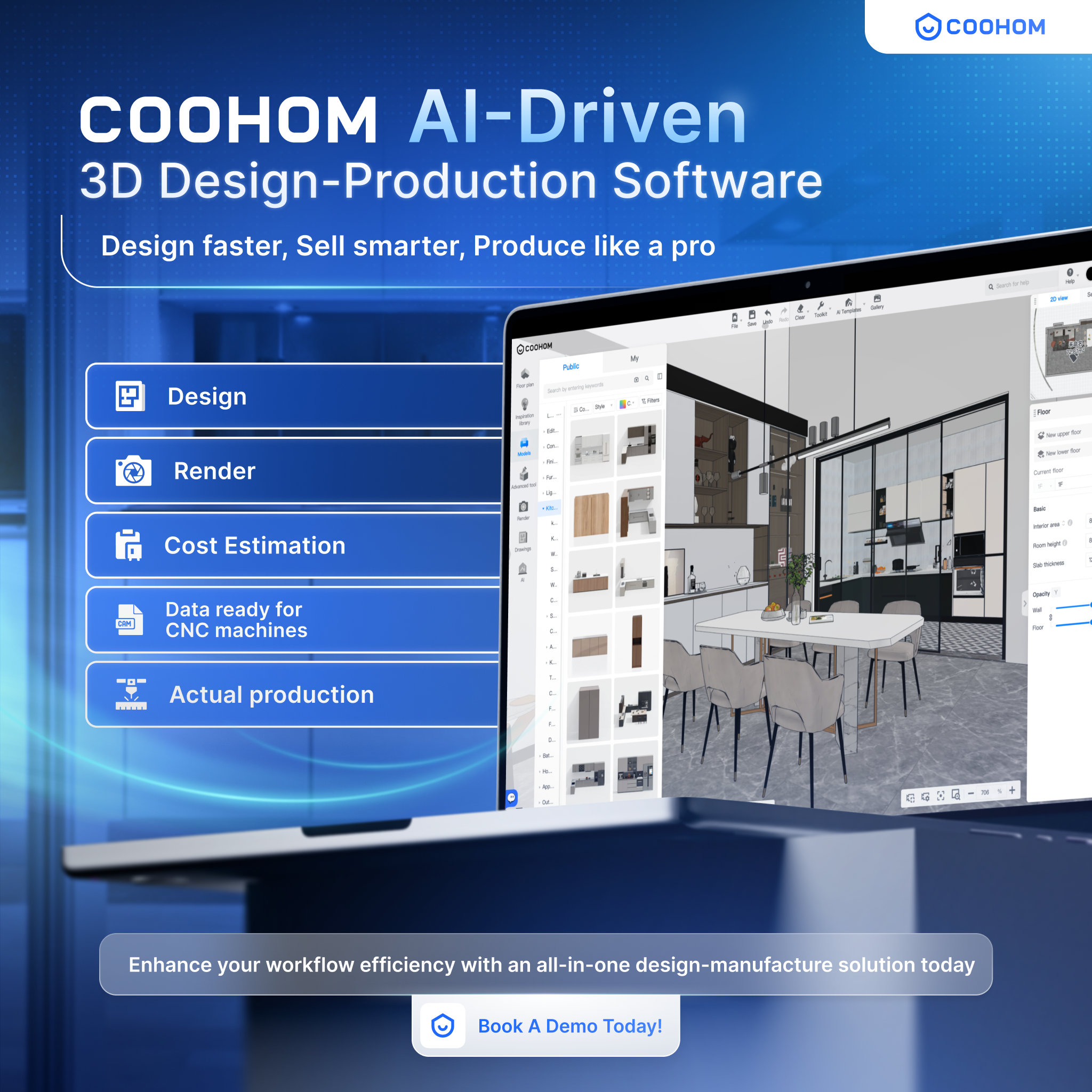The height and width of the screenshot is (1092, 1092).
Task: Click the fit-to-view focus icon
Action: 941,796
